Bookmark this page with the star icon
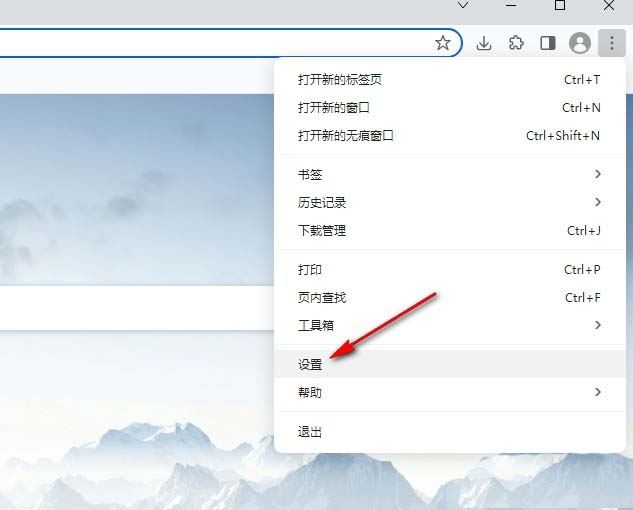633x510 pixels. coord(443,43)
